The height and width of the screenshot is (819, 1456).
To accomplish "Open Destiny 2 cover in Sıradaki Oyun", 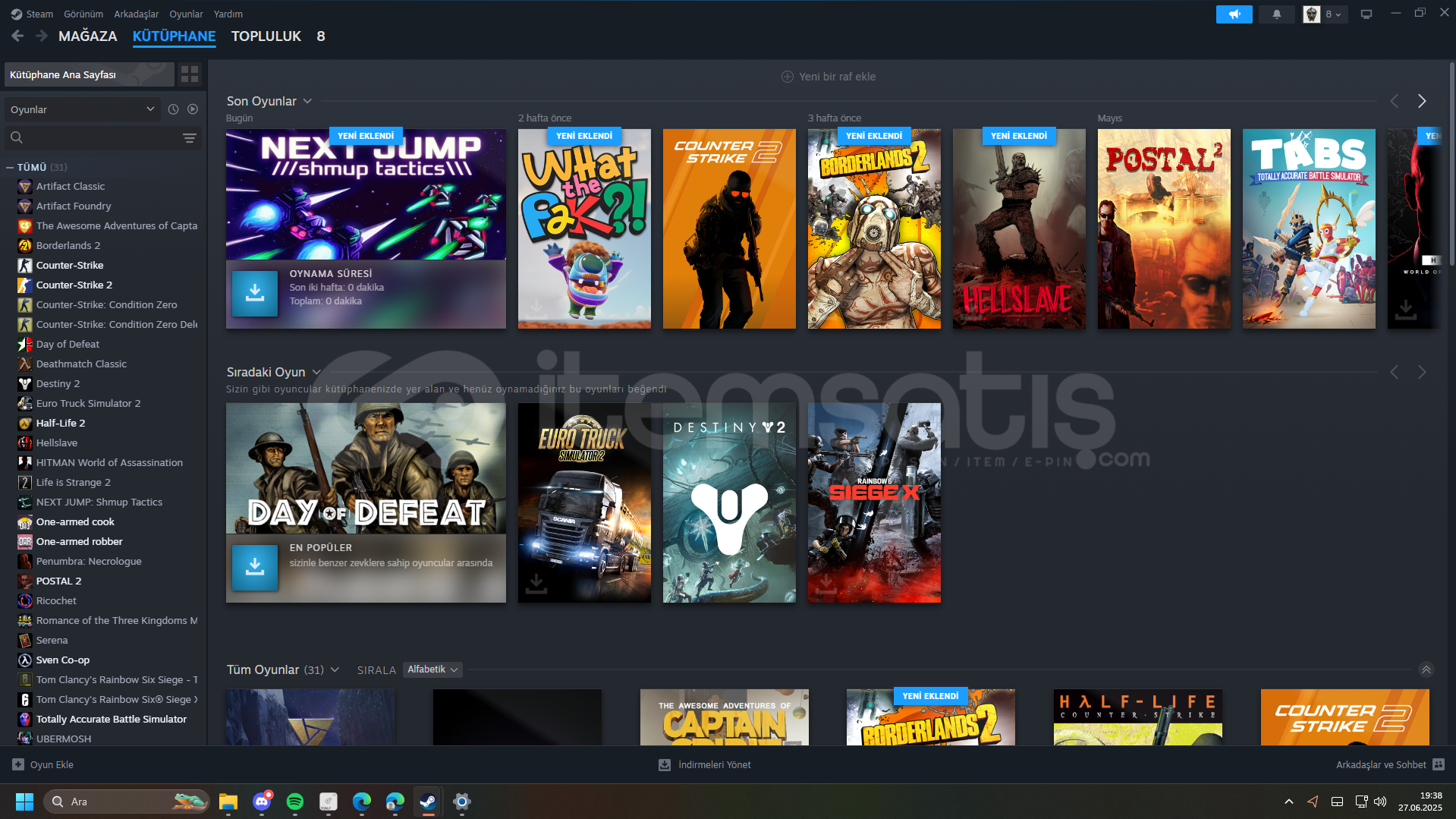I will click(x=729, y=502).
